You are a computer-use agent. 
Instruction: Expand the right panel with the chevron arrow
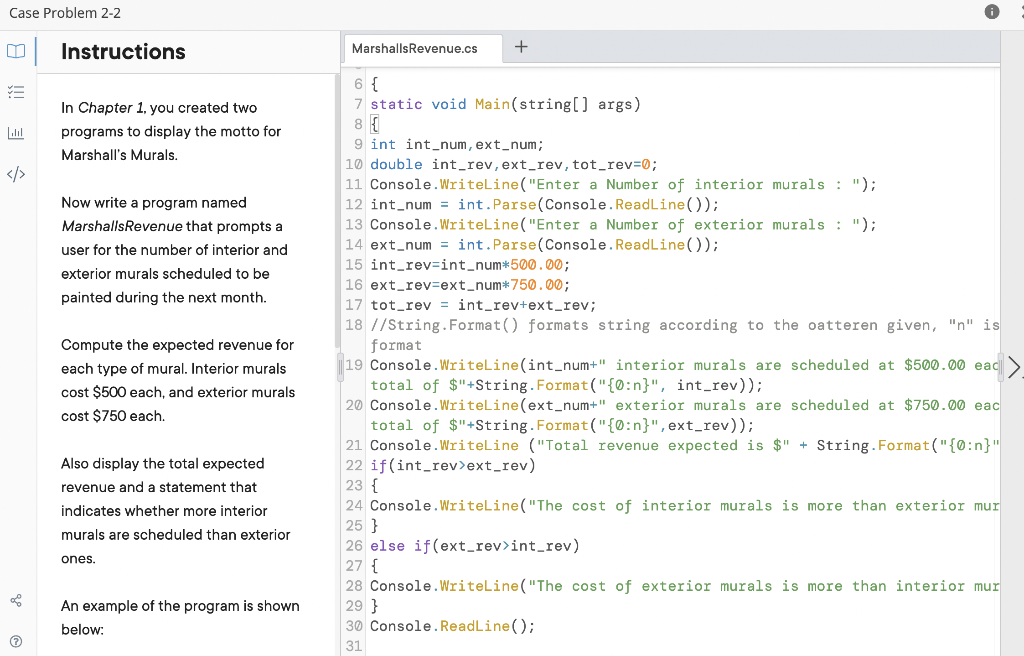click(1014, 368)
